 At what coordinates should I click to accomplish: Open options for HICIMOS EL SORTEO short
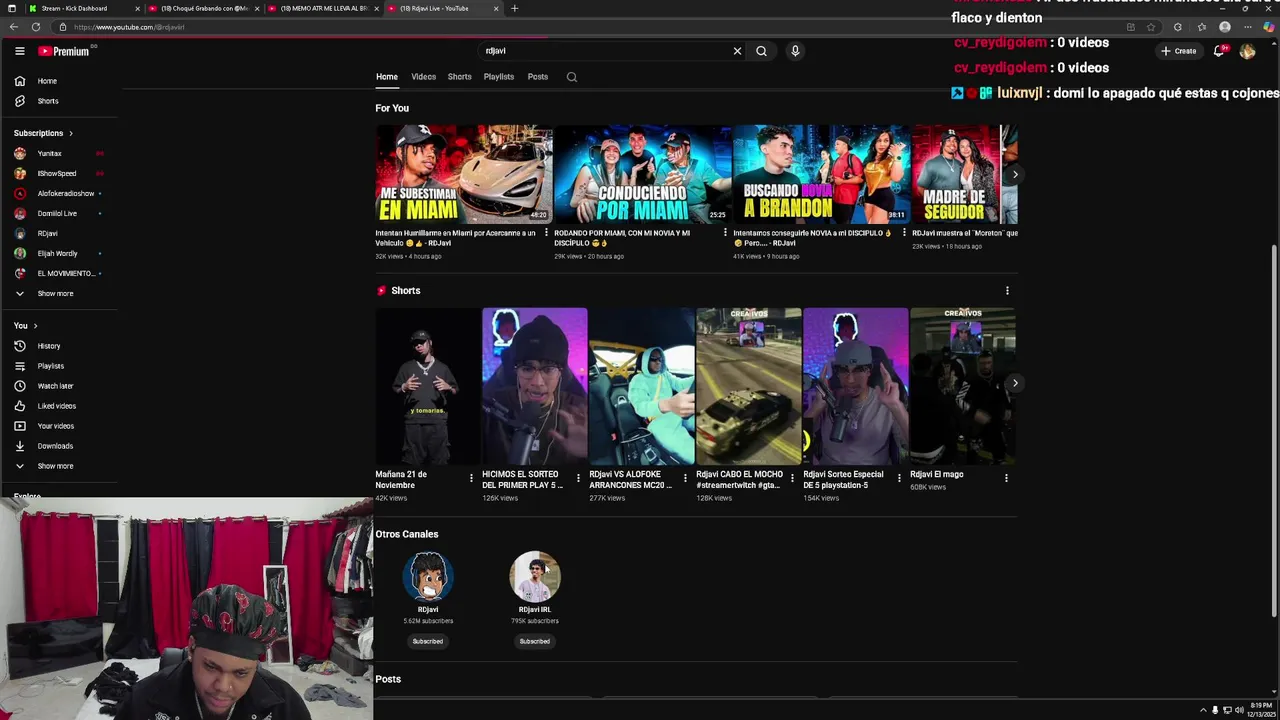click(x=578, y=478)
